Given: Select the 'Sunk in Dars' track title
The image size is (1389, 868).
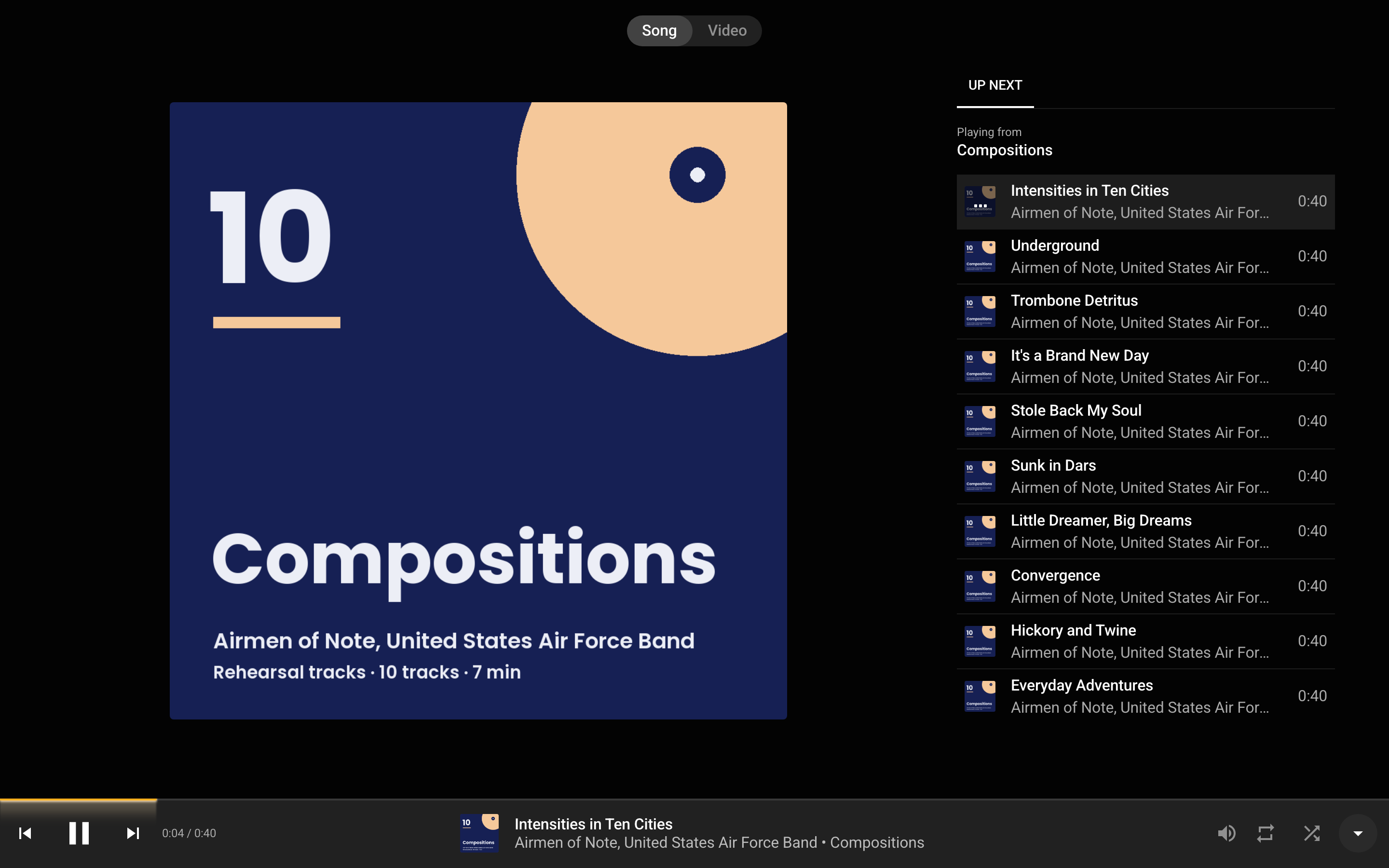Looking at the screenshot, I should (1053, 465).
